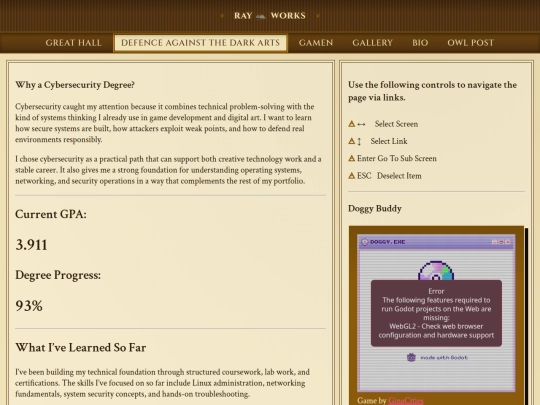Click the GPA value 3.911
540x405 pixels.
click(31, 245)
